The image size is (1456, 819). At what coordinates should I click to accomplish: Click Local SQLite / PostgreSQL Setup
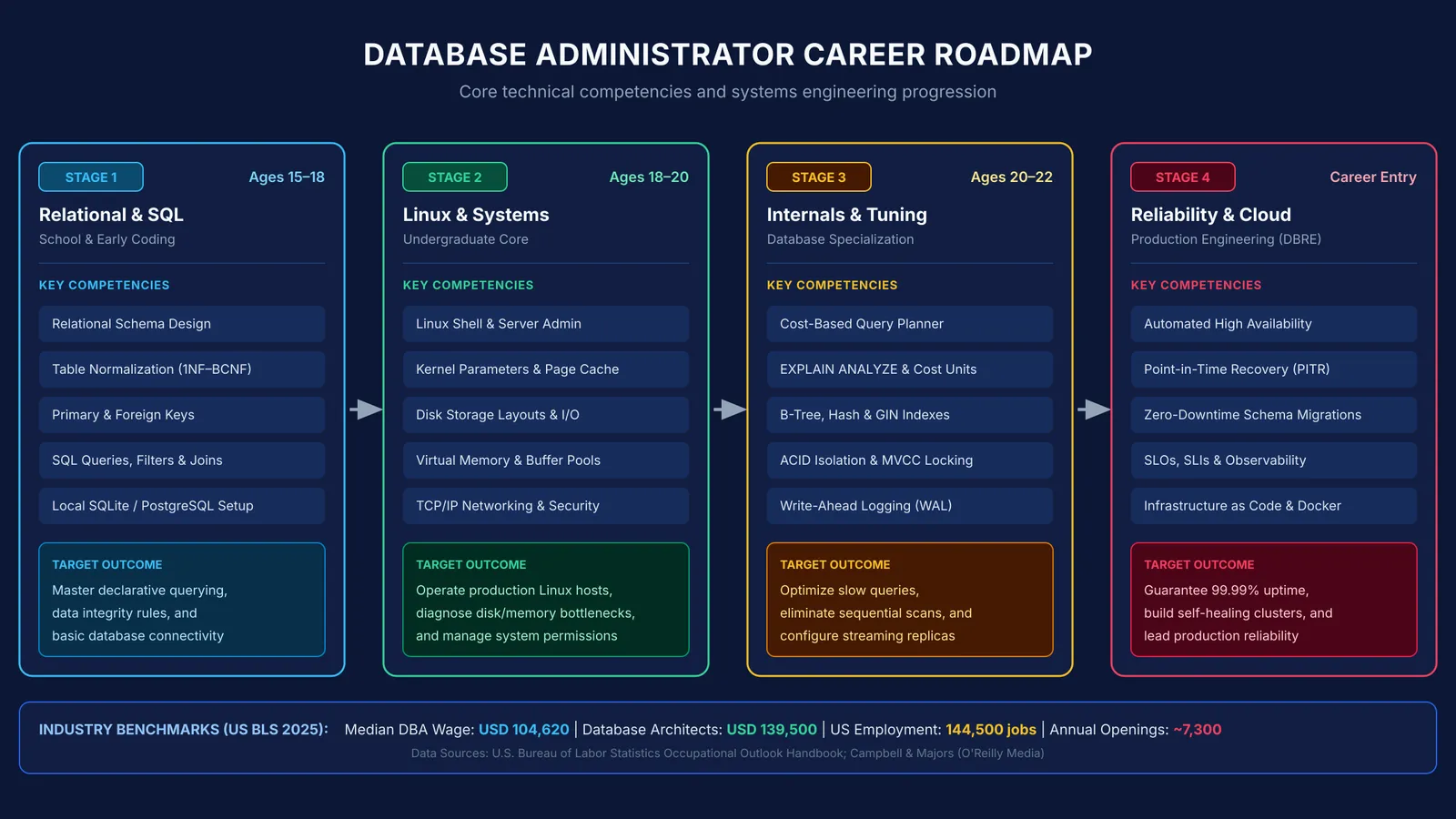pos(182,506)
